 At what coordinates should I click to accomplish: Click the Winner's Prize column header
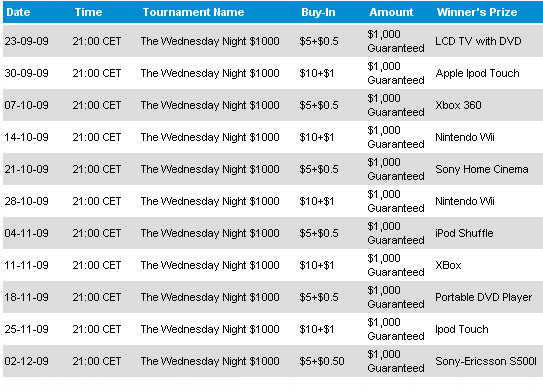(477, 12)
